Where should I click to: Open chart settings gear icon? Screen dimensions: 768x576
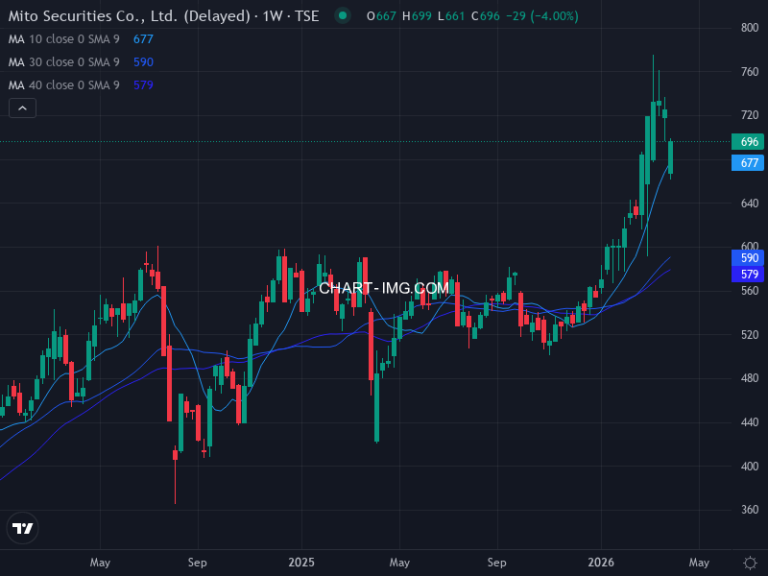click(x=750, y=562)
